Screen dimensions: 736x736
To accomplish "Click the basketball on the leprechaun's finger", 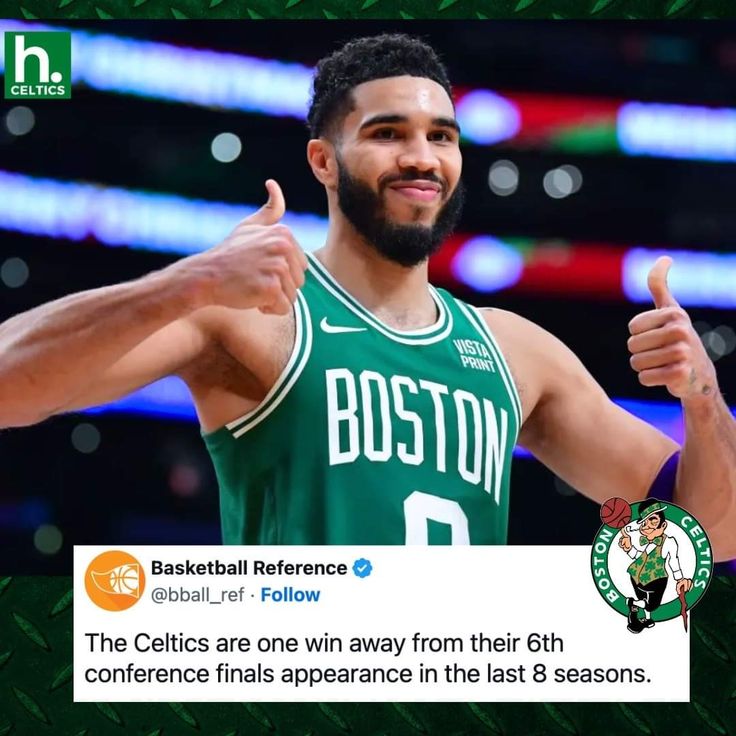I will tap(616, 513).
